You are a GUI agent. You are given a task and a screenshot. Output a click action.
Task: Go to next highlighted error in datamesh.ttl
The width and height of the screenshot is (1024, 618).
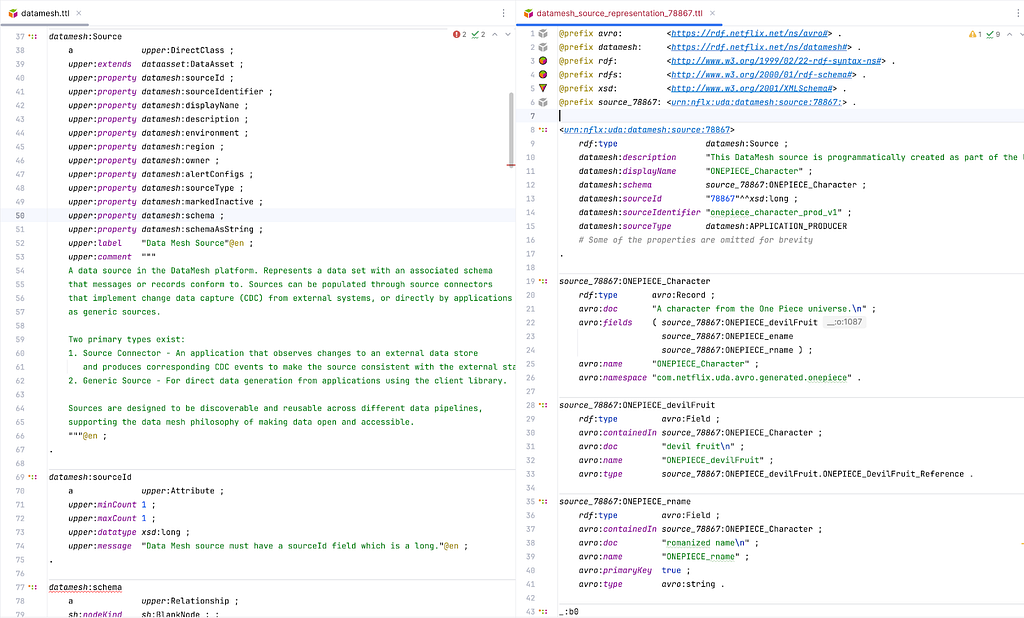pos(507,35)
